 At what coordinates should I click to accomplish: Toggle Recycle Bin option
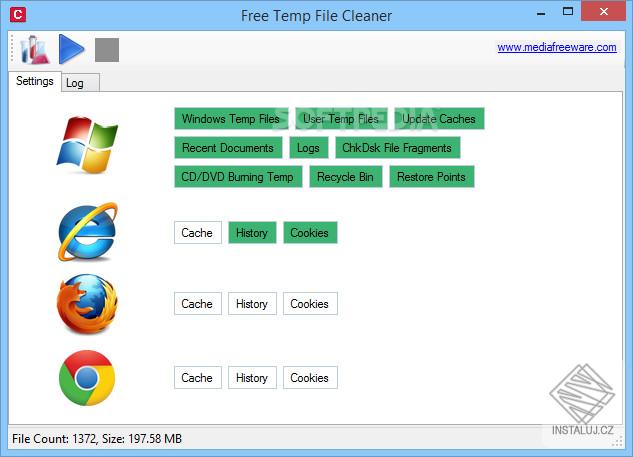coord(346,177)
